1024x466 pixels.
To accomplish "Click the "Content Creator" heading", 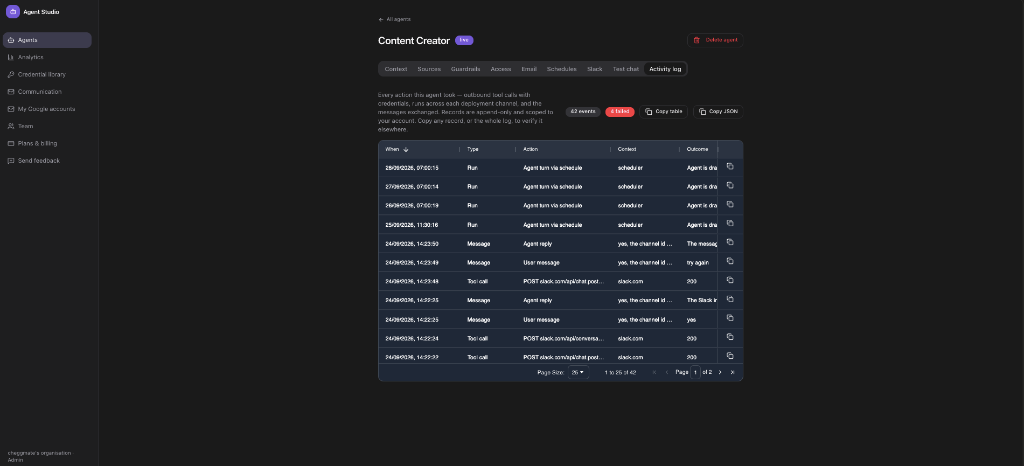I will 414,40.
